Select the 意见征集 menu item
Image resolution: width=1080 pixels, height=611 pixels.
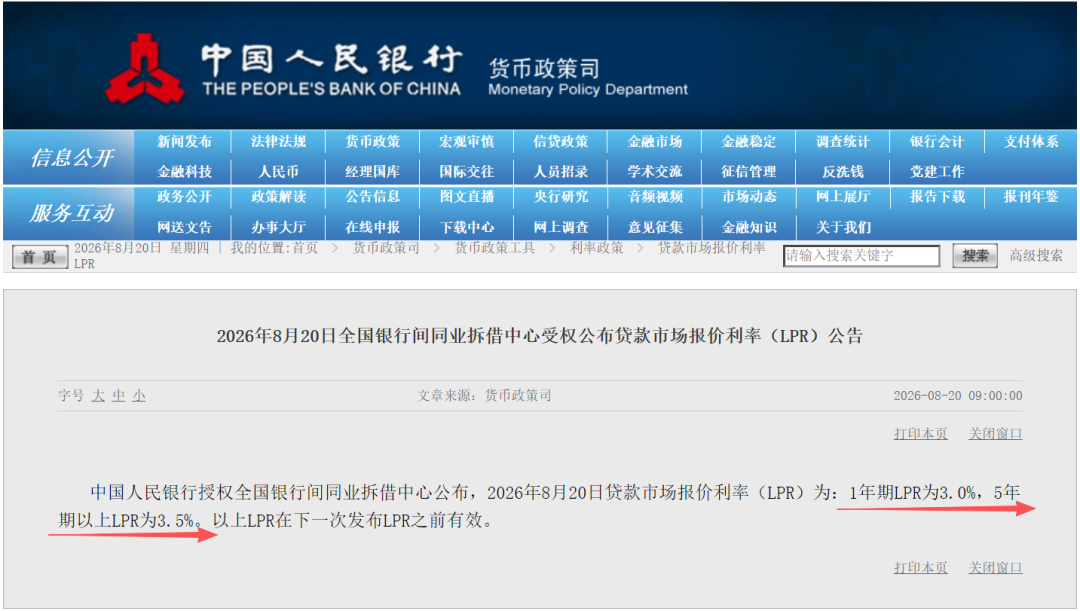[x=655, y=227]
